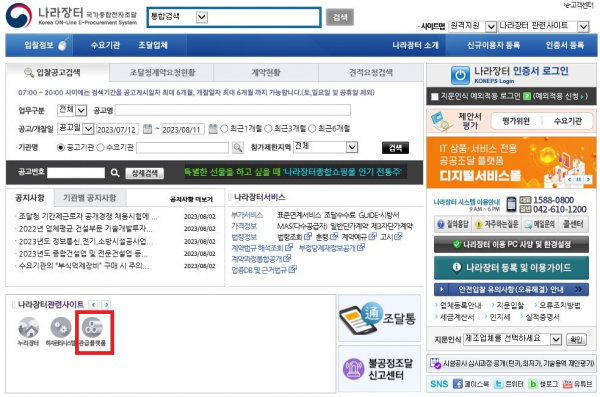Screen dimensions: 600x397
Task: Select the 수요기관 radio option
Action: [x=100, y=147]
